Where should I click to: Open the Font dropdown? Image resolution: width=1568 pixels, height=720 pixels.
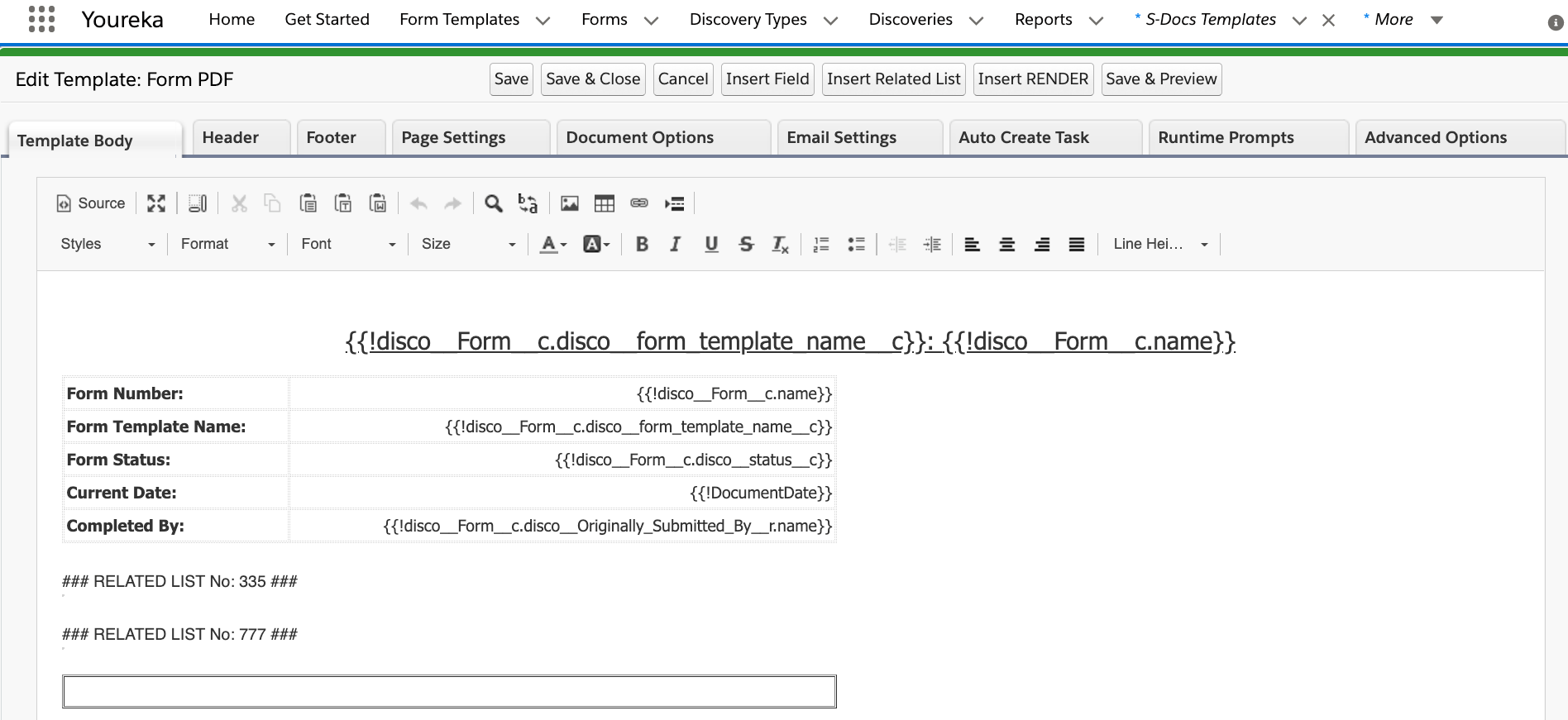coord(348,244)
